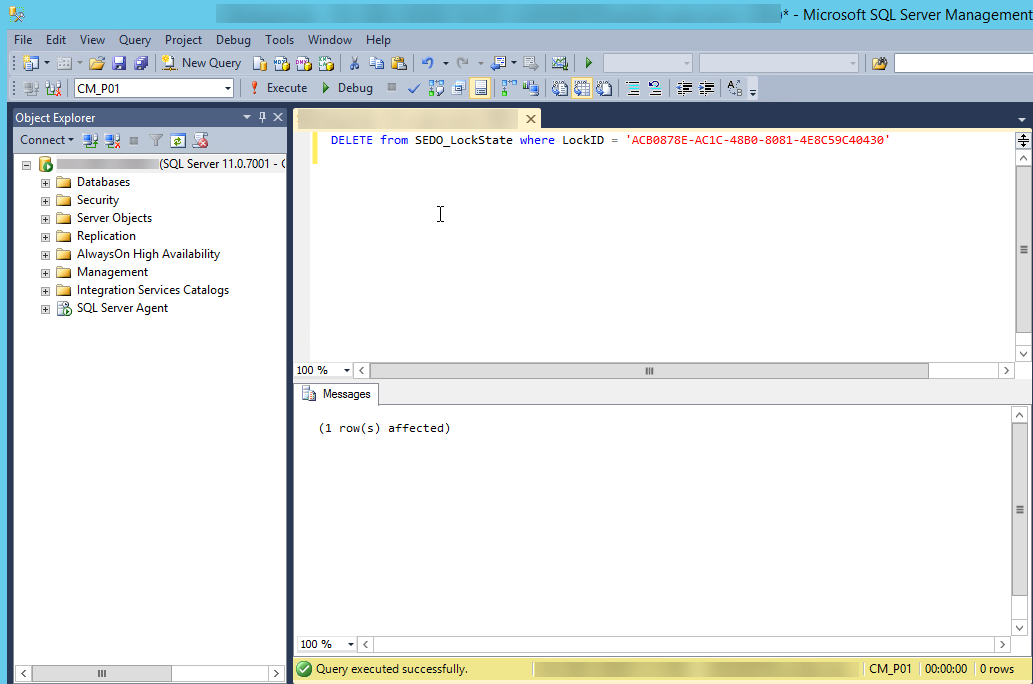The width and height of the screenshot is (1033, 684).
Task: Start the query Debug icon
Action: click(x=350, y=87)
